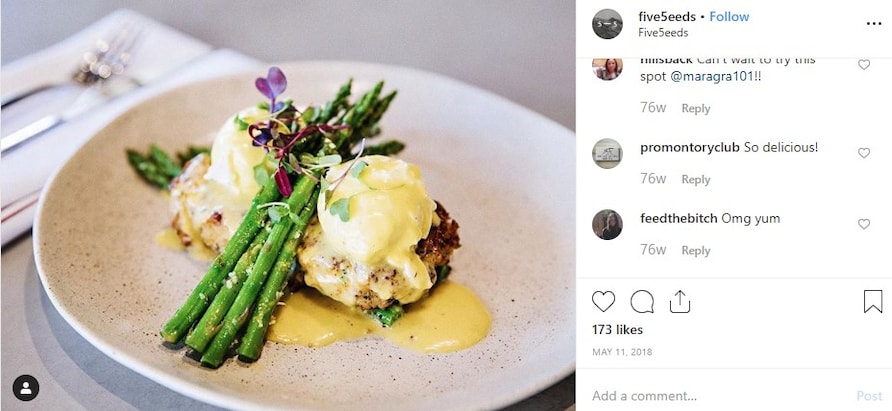The width and height of the screenshot is (892, 411).
Task: Save the post with the bookmark icon
Action: [x=873, y=302]
